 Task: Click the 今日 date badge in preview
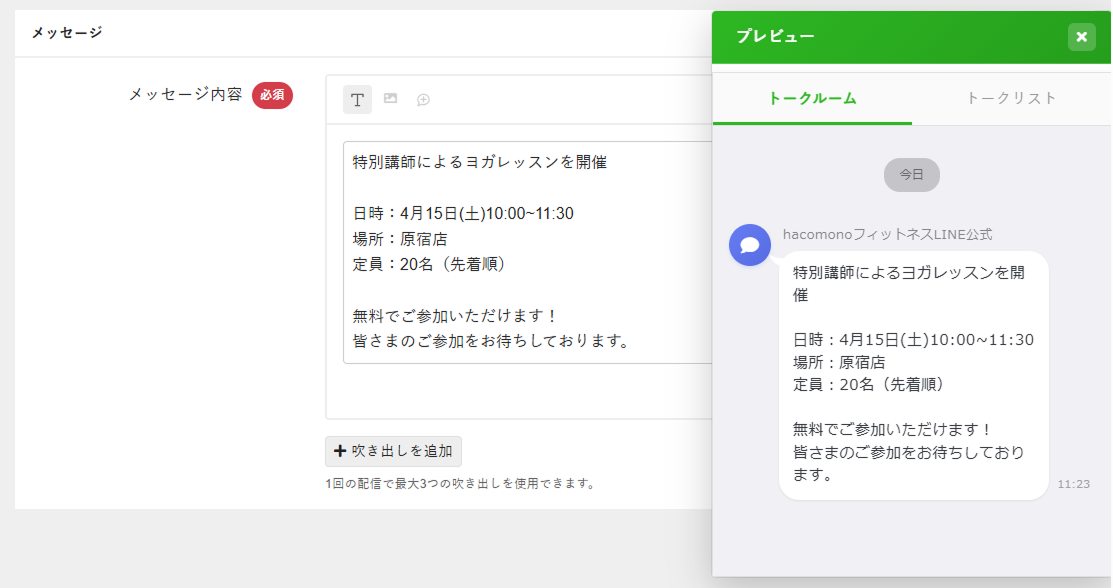(911, 174)
